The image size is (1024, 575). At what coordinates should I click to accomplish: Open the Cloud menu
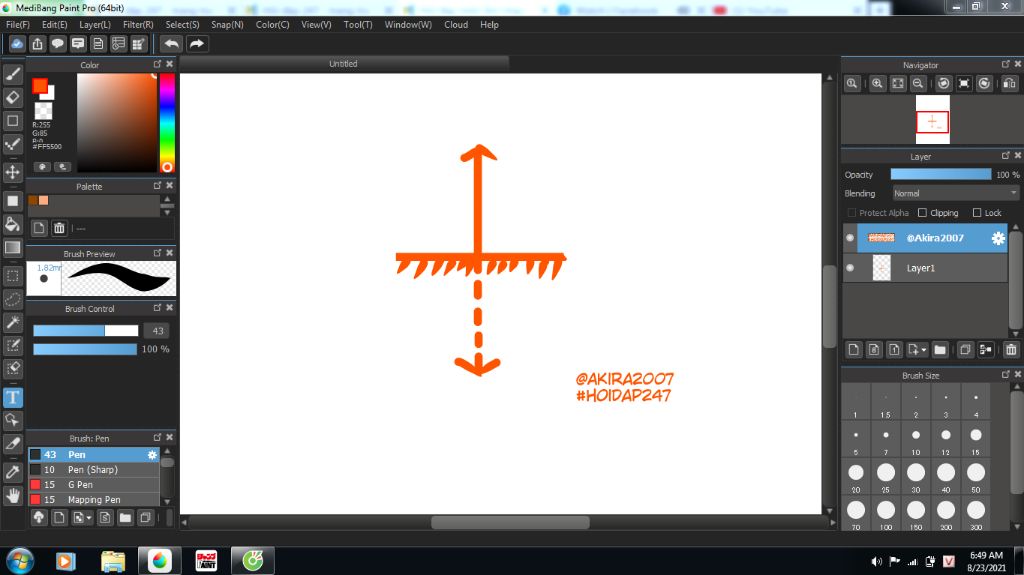(456, 24)
